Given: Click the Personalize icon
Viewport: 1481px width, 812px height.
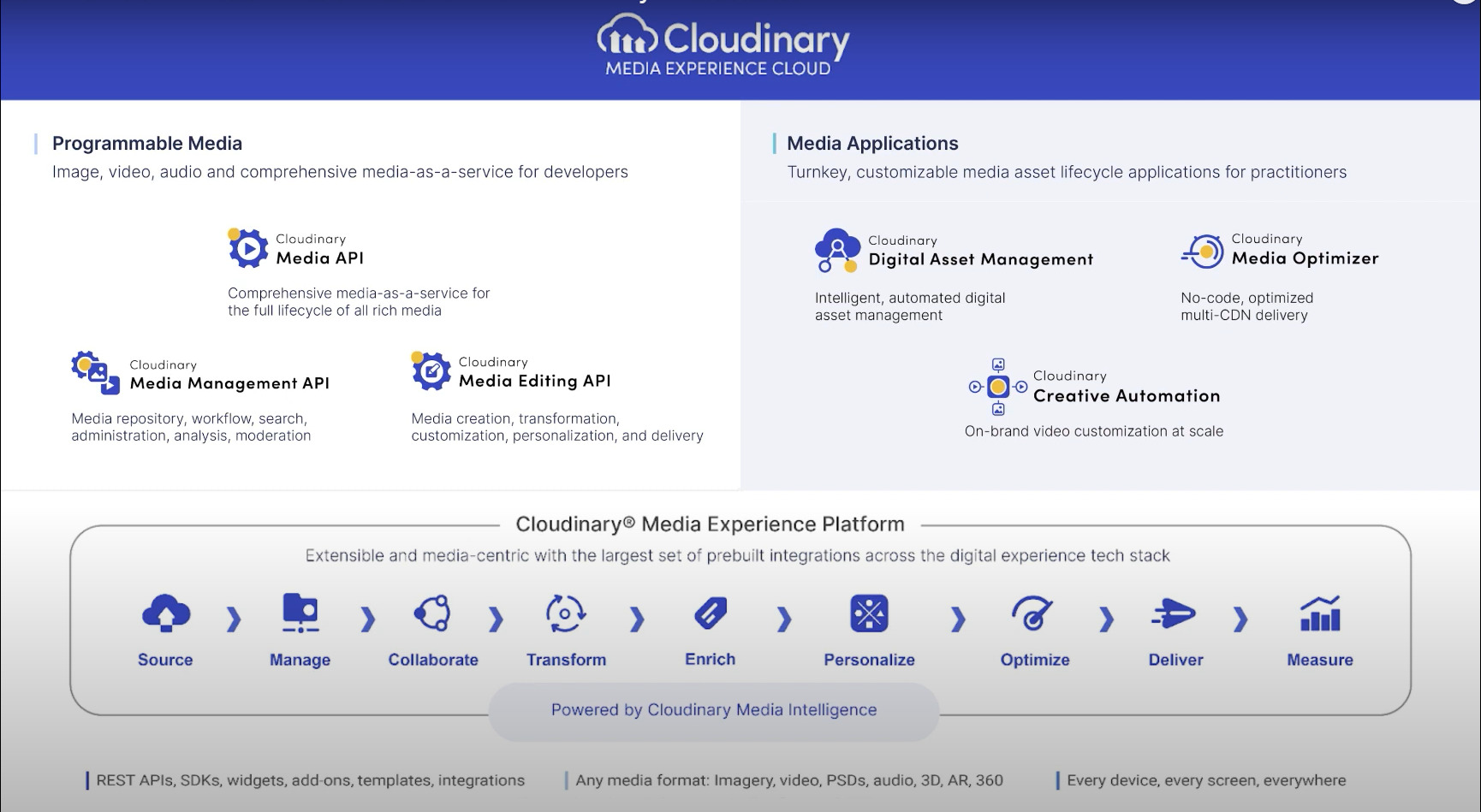Looking at the screenshot, I should (x=869, y=613).
